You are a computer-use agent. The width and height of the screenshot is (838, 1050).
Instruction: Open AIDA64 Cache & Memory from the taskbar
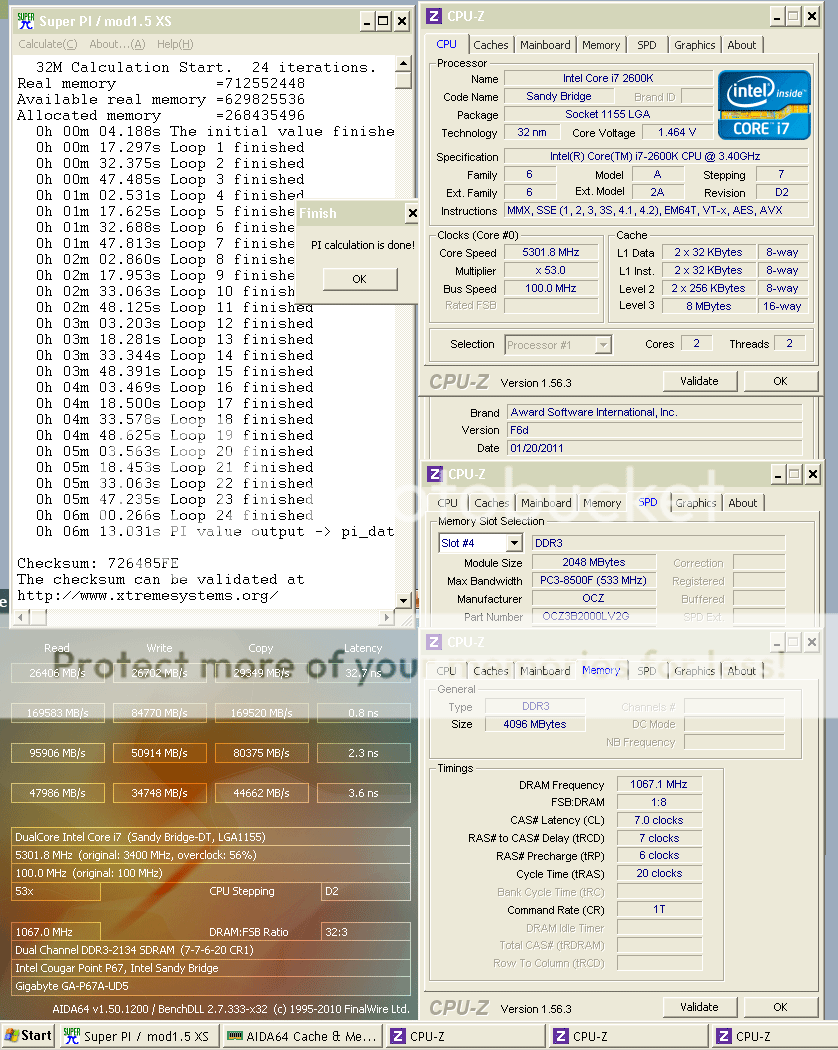[302, 1036]
